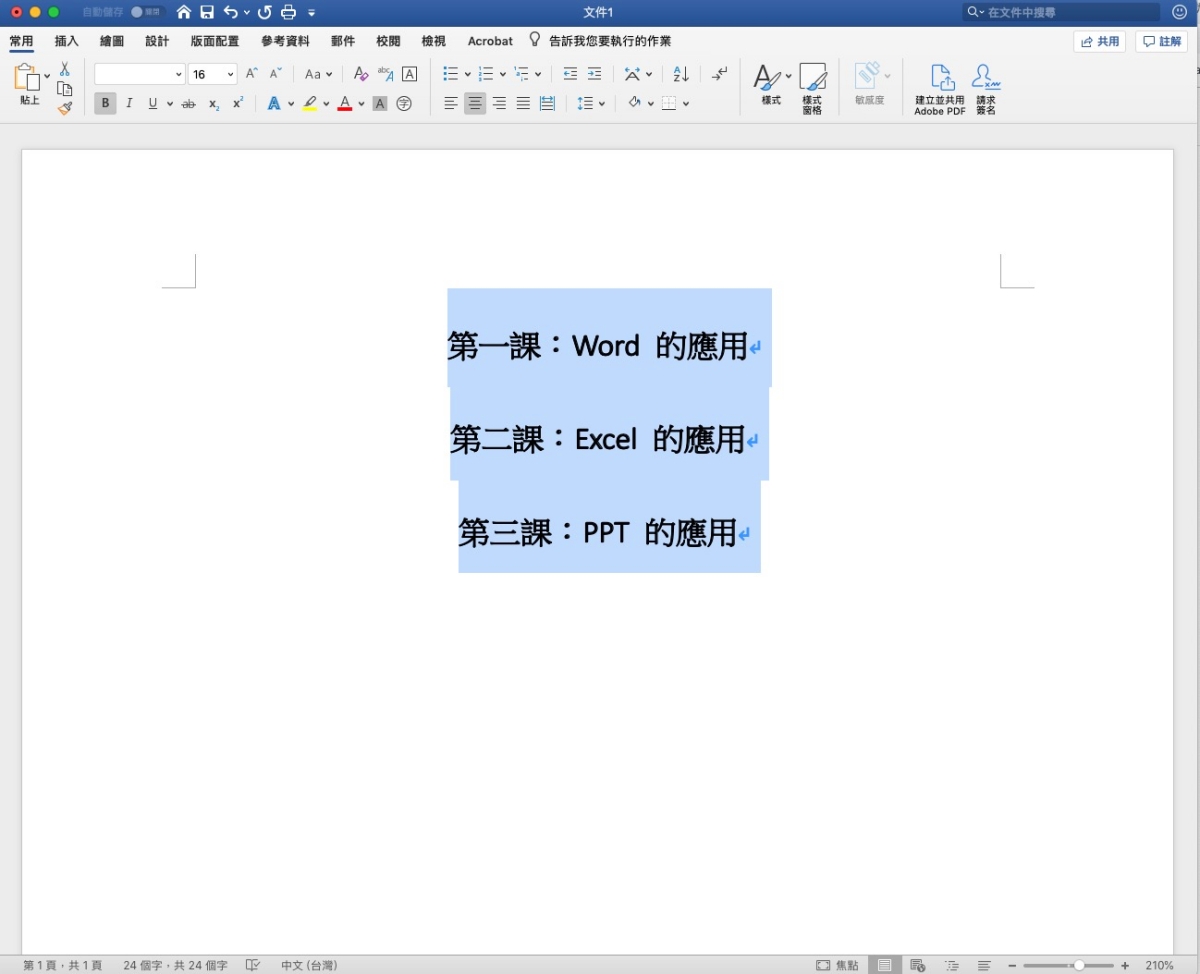
Task: Justify the paragraph text
Action: pyautogui.click(x=523, y=103)
